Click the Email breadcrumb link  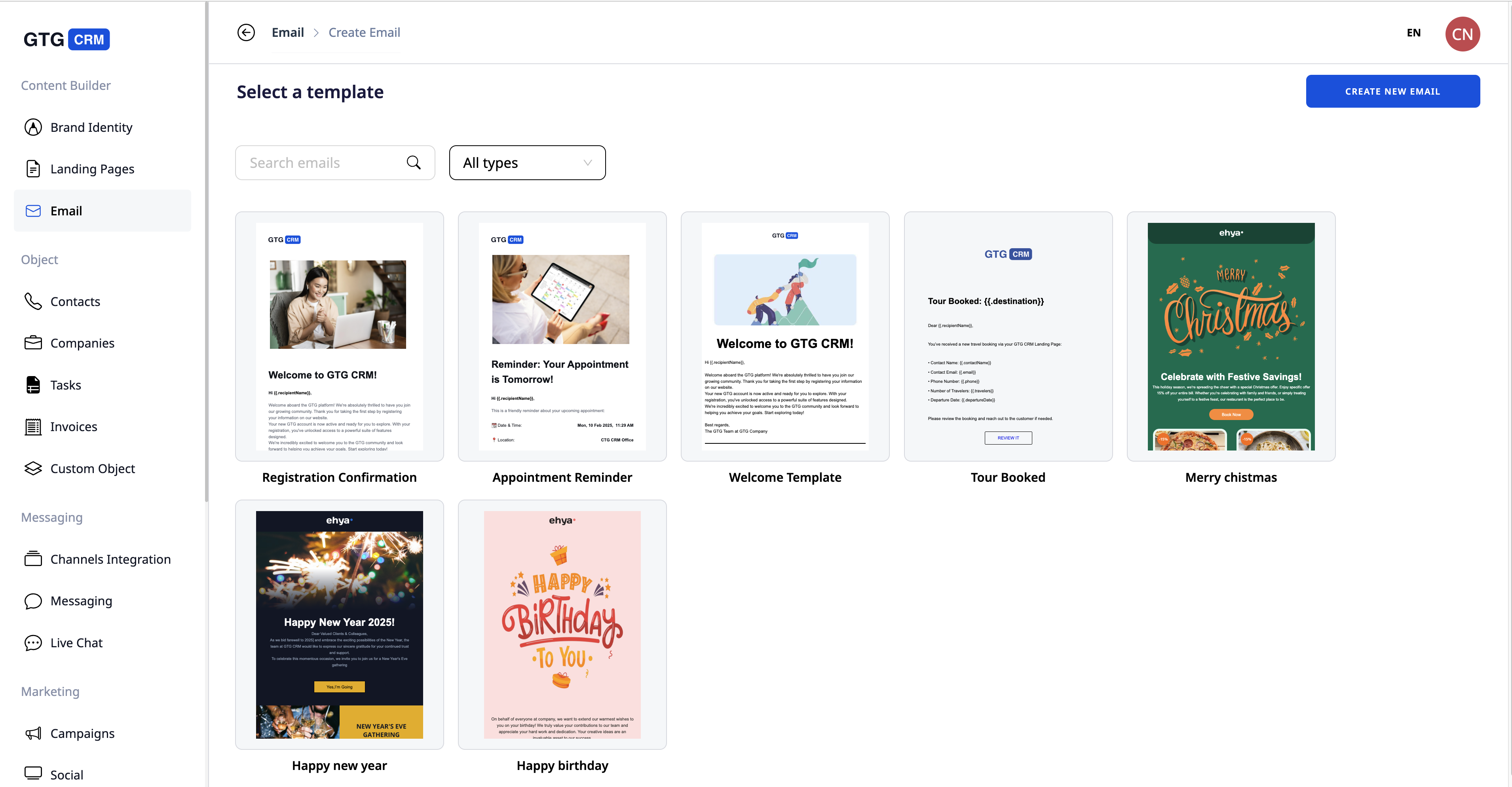[x=288, y=32]
